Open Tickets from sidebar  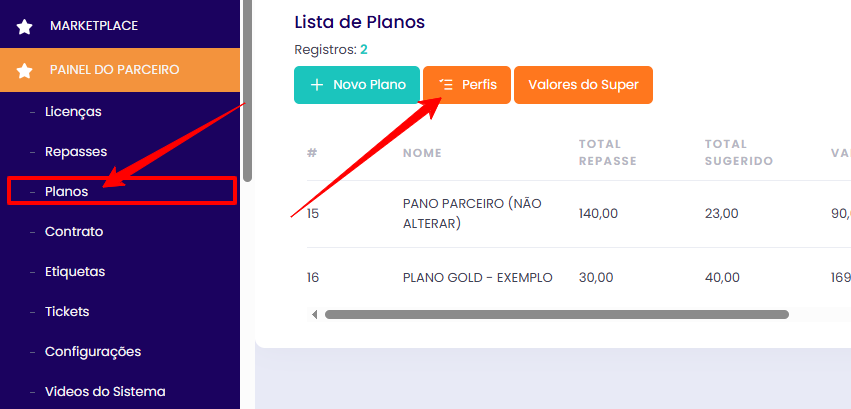click(67, 312)
